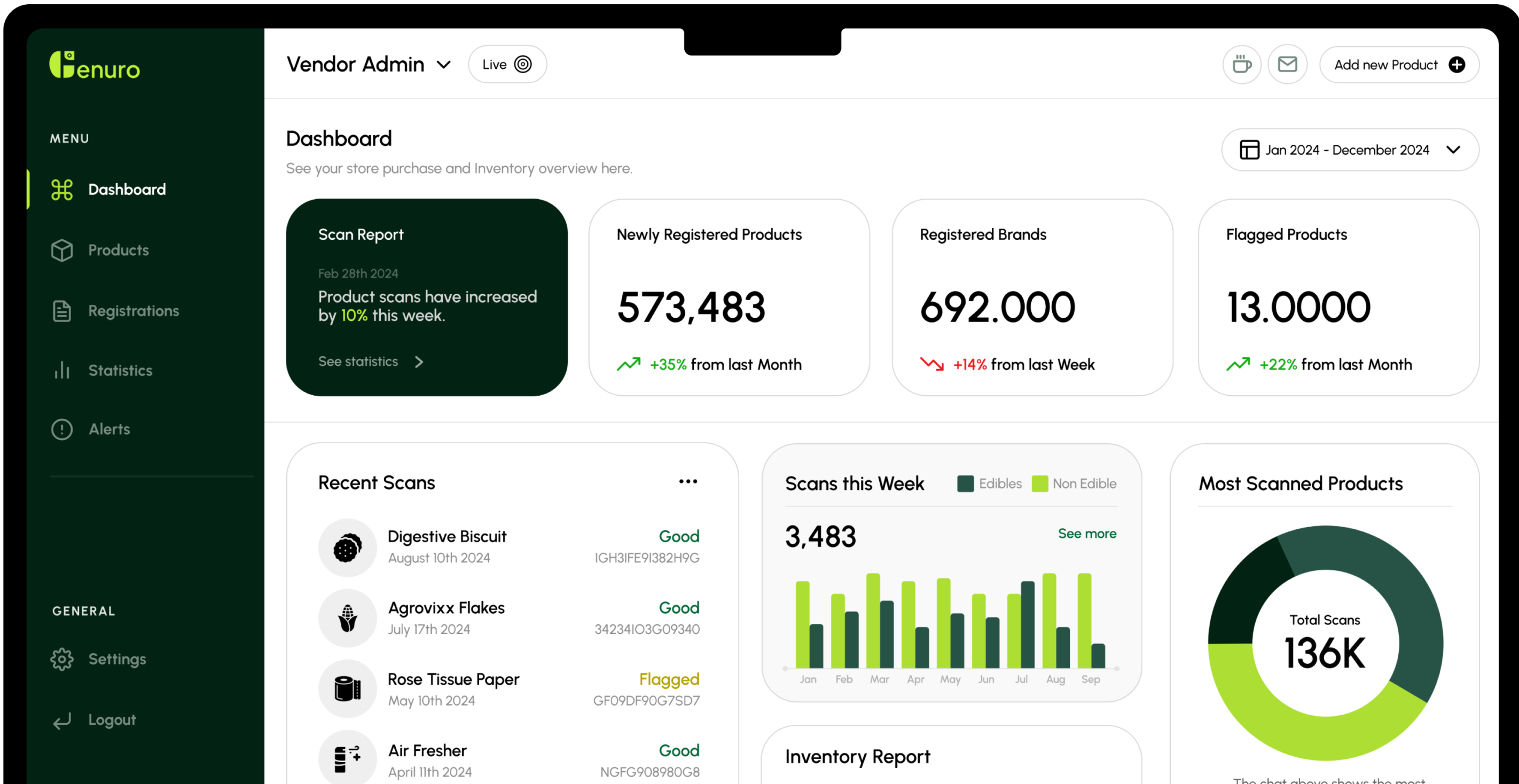This screenshot has width=1519, height=784.
Task: Click the coffee cup icon in the header
Action: tap(1242, 64)
